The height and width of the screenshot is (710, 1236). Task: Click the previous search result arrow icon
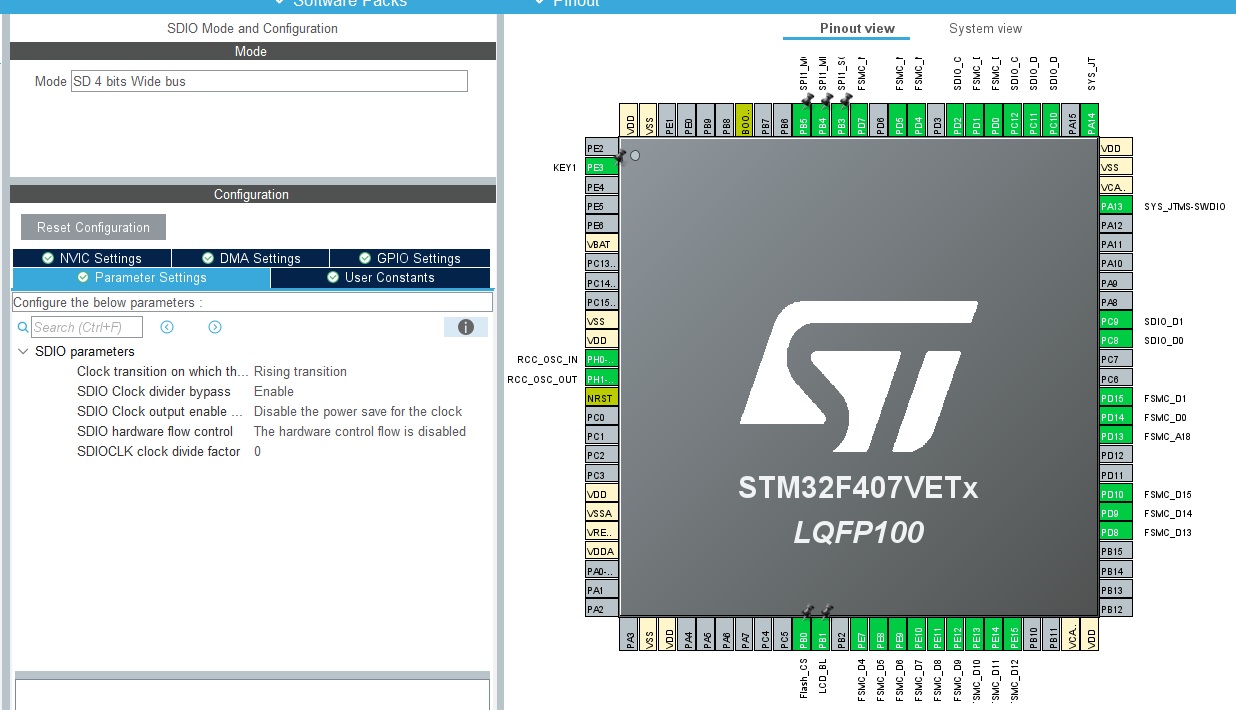click(167, 327)
